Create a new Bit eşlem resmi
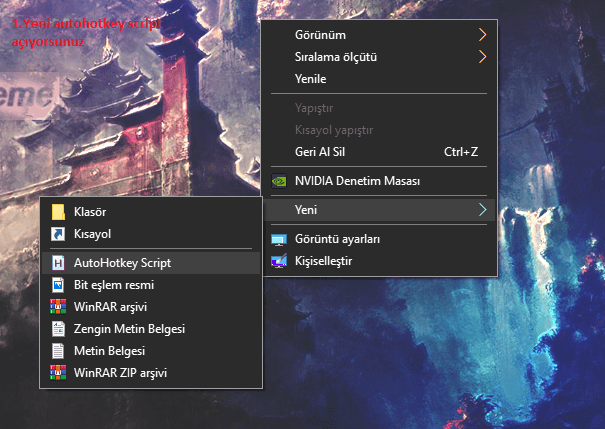This screenshot has height=429, width=605. (151, 285)
